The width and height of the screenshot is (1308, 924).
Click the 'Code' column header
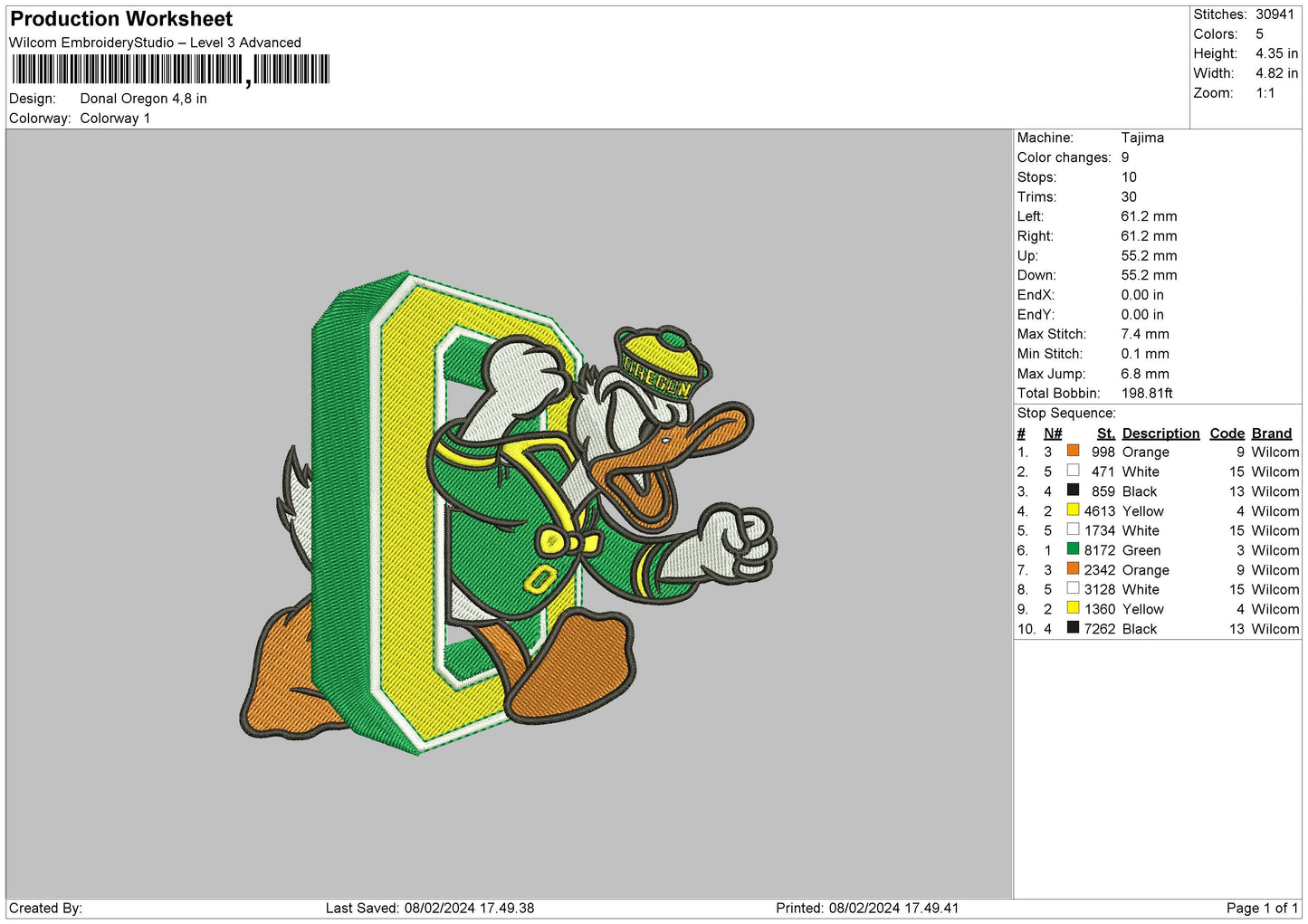tap(1227, 433)
